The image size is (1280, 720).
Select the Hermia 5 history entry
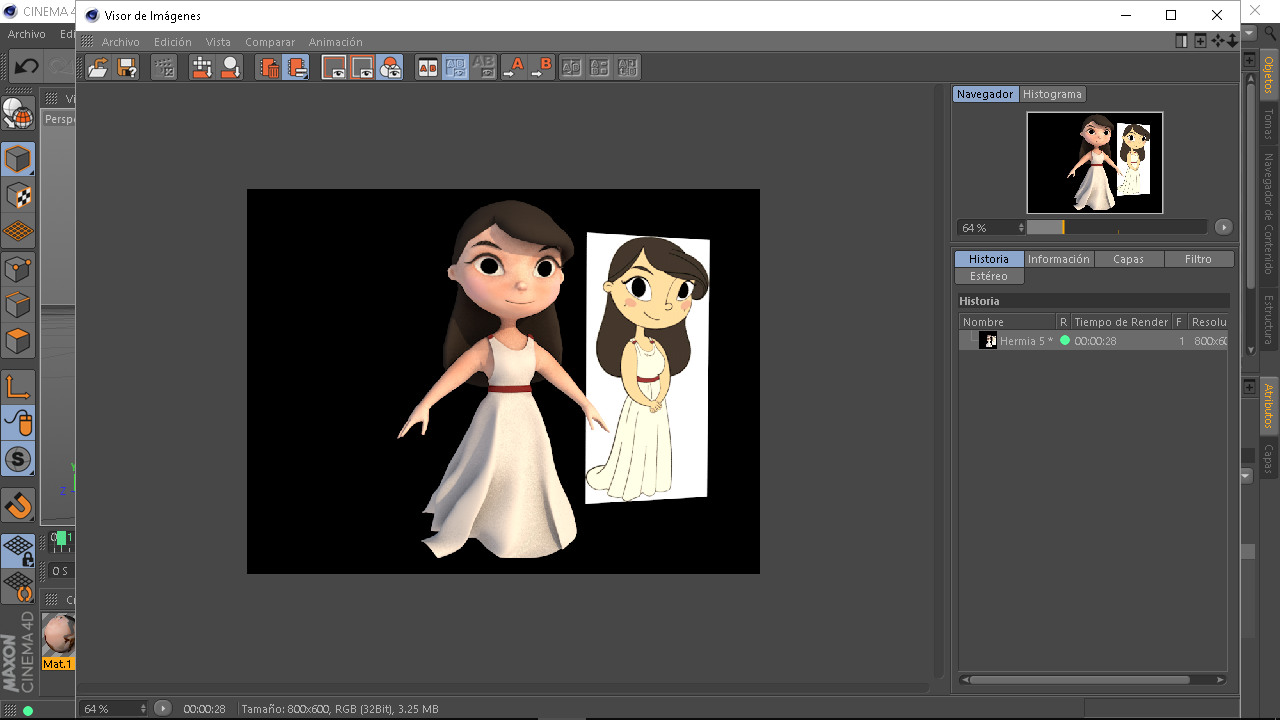tap(1024, 341)
